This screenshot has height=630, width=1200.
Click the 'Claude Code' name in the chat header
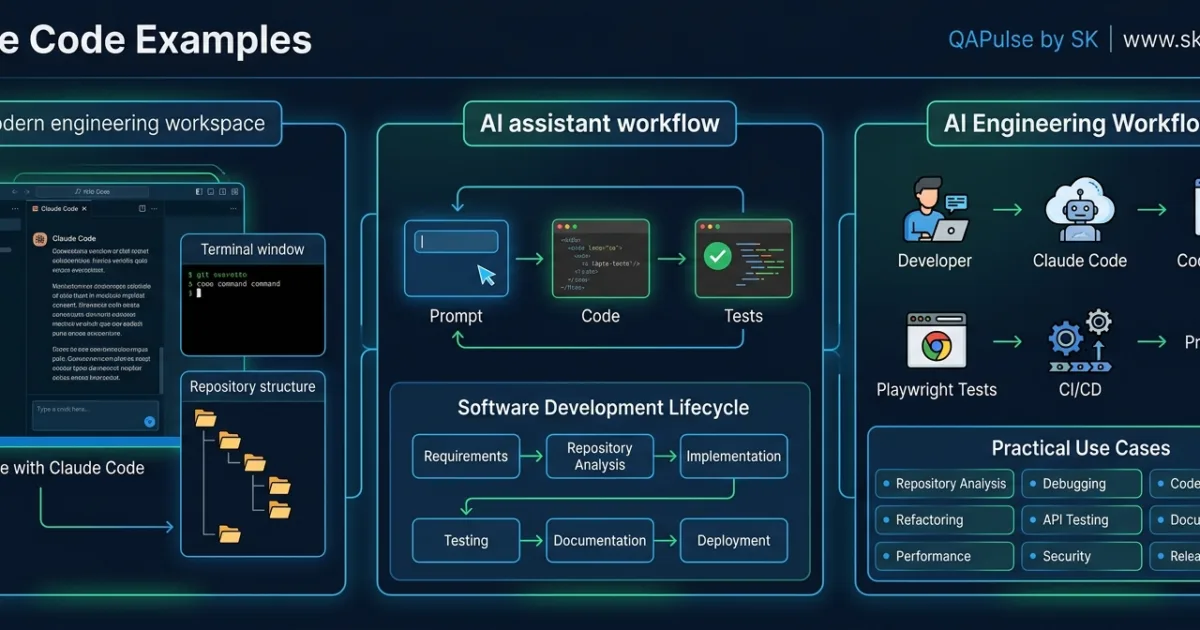[x=74, y=239]
